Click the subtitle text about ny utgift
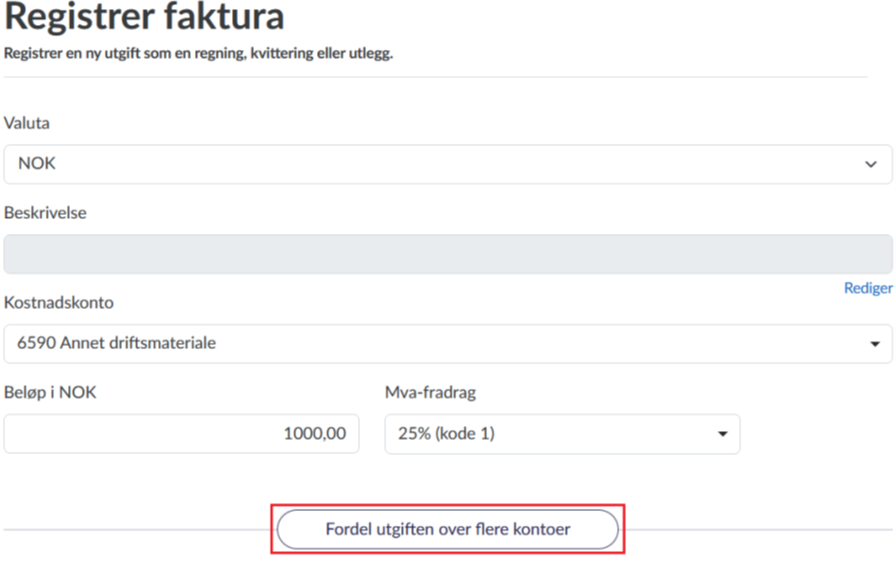Screen dimensions: 896x564 (x=199, y=53)
